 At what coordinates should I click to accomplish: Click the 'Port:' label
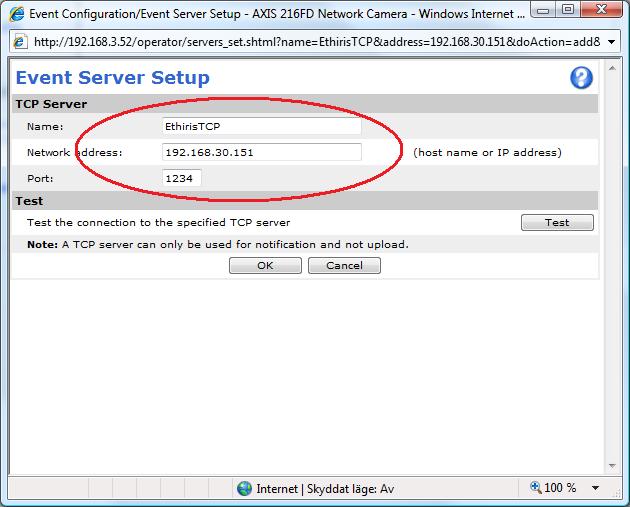[x=40, y=178]
